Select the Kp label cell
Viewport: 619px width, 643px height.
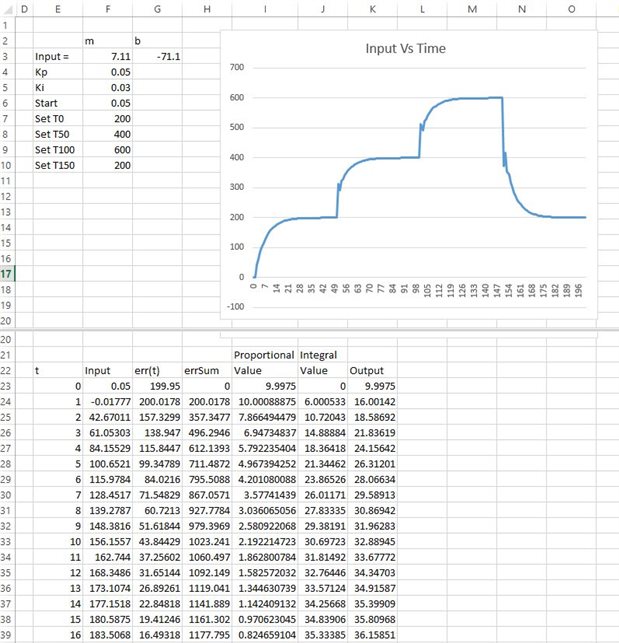(58, 72)
